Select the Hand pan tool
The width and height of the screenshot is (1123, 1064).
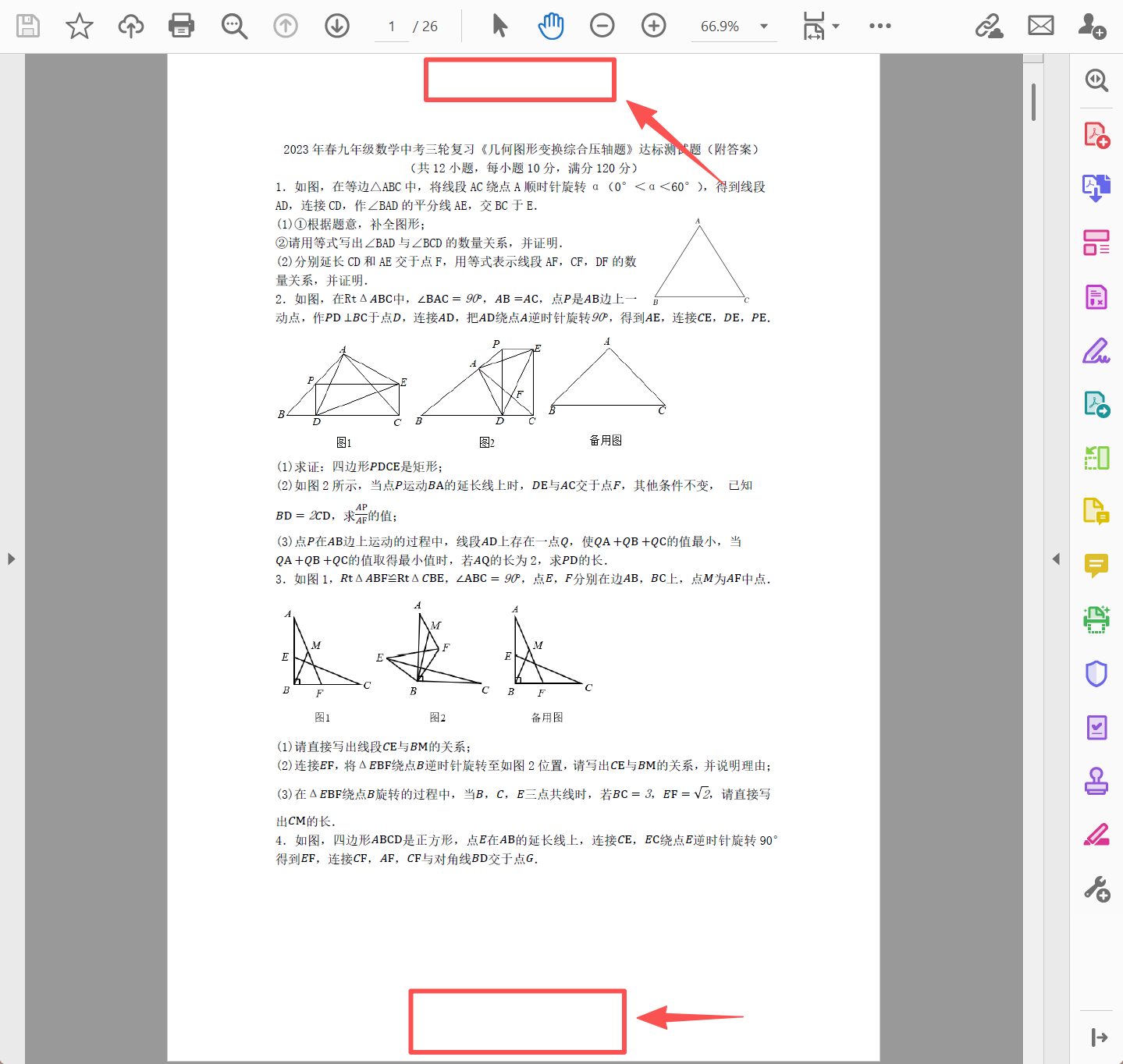[x=551, y=25]
